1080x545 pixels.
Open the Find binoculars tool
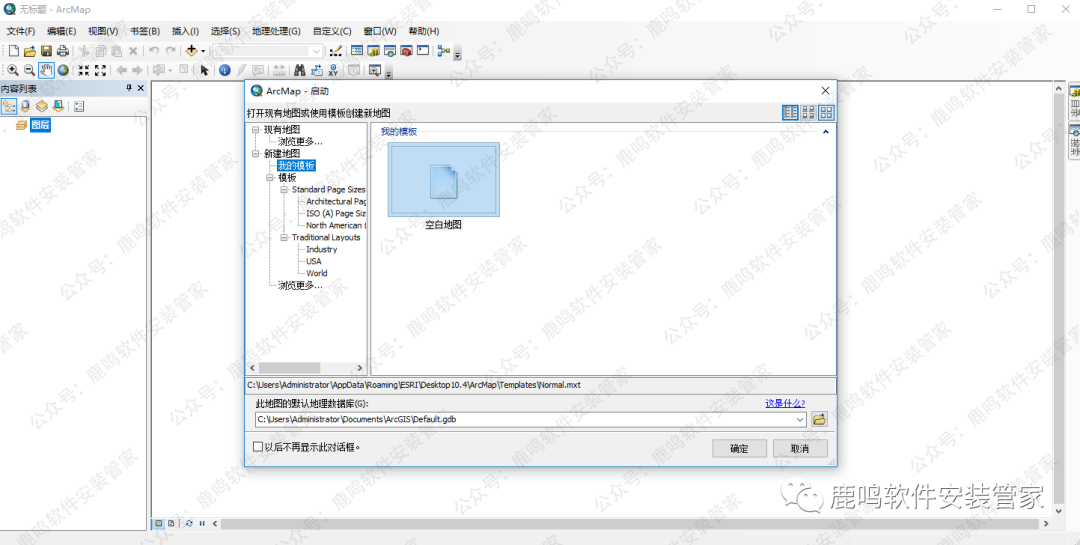click(x=300, y=70)
